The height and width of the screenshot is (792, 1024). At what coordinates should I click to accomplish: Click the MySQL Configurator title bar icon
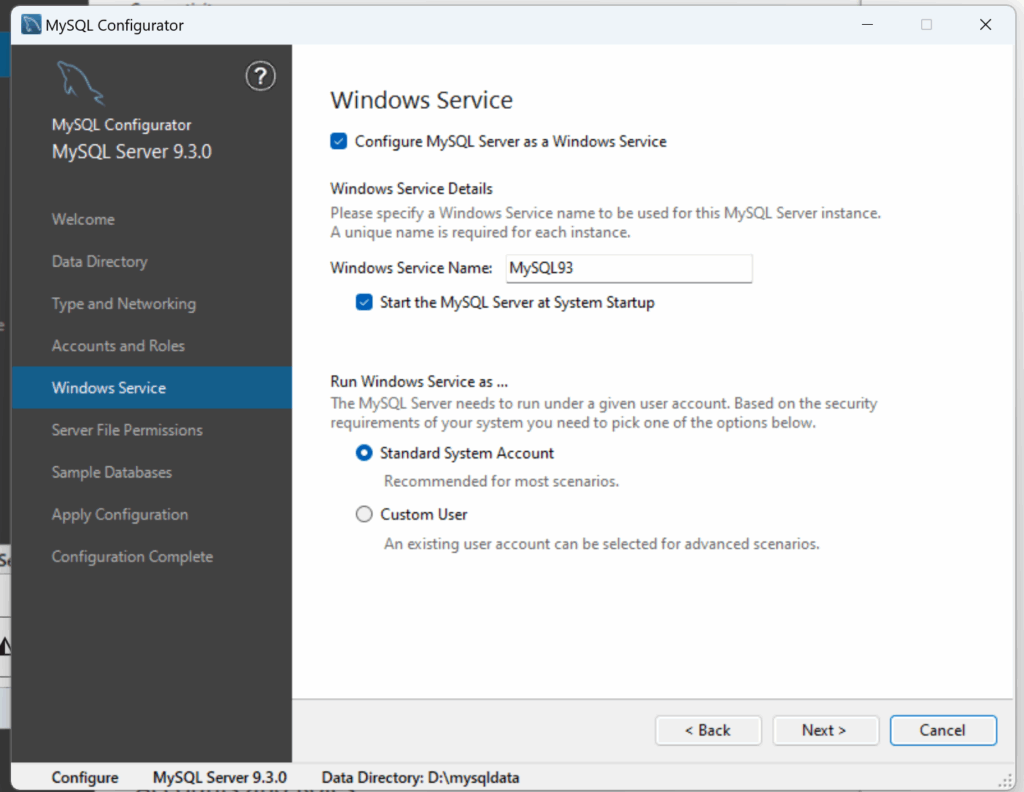coord(31,25)
